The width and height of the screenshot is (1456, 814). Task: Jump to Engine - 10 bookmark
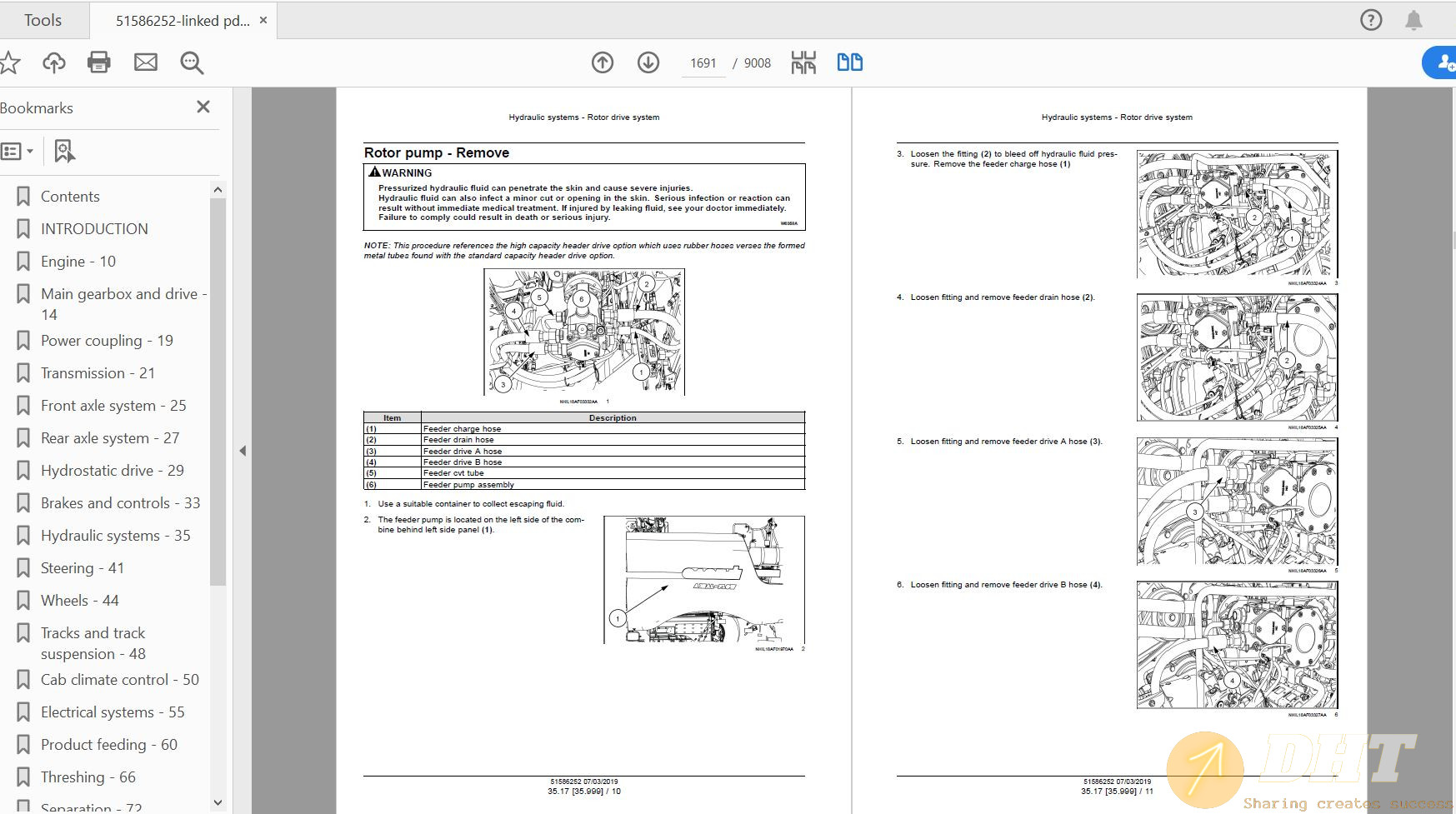(78, 262)
